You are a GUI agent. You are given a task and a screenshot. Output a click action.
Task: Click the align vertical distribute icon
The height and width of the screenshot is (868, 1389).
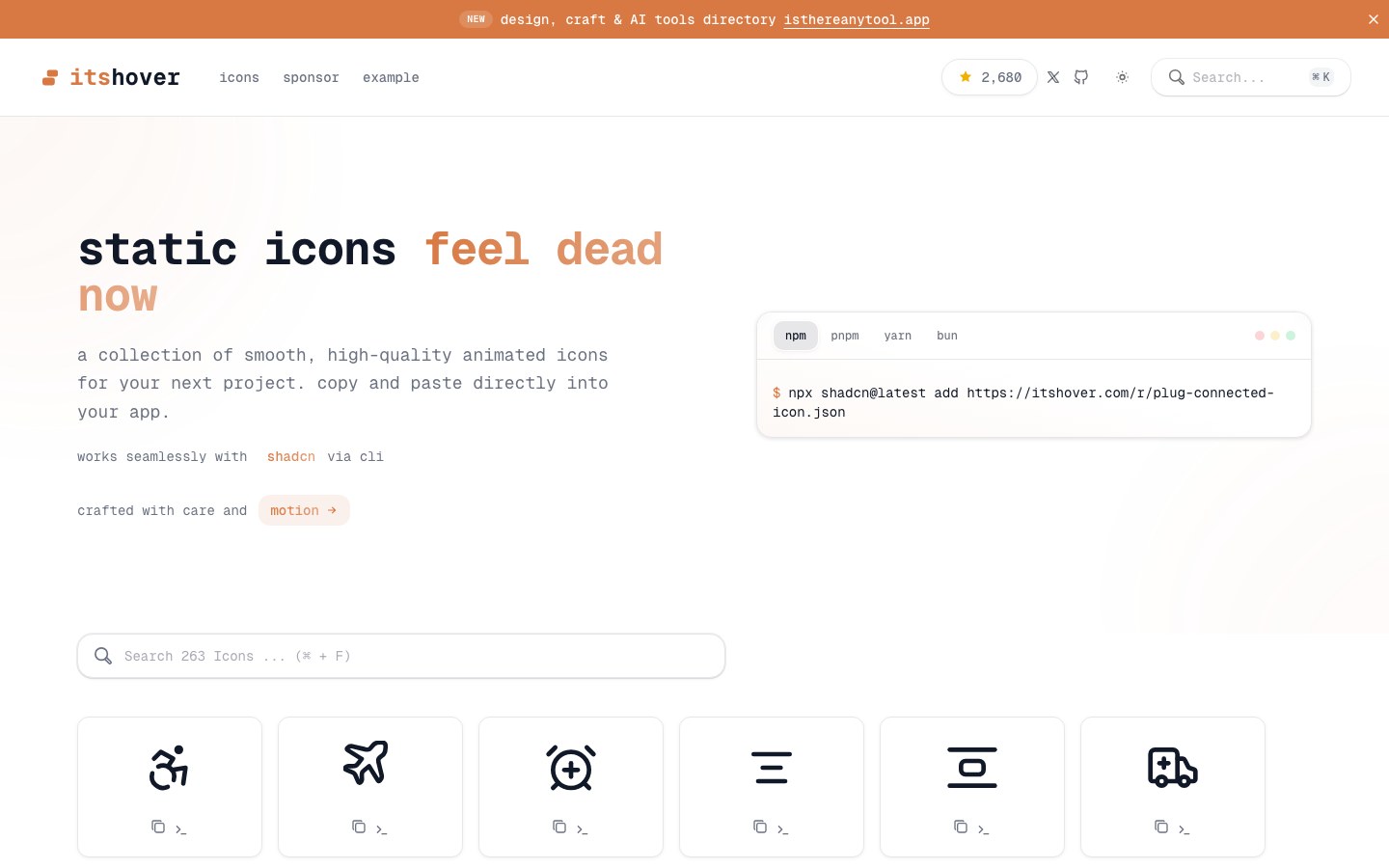click(972, 768)
